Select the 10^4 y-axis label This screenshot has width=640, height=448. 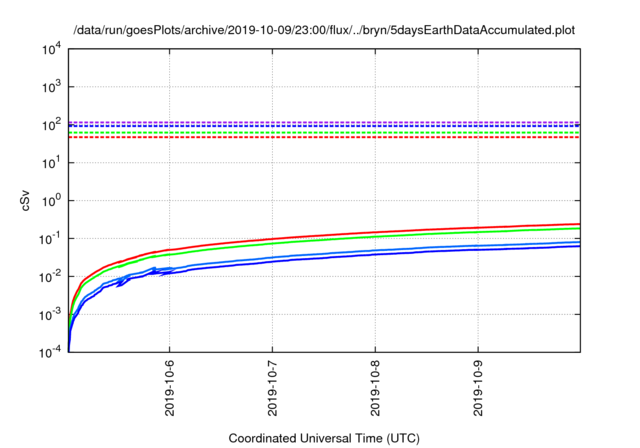click(51, 49)
